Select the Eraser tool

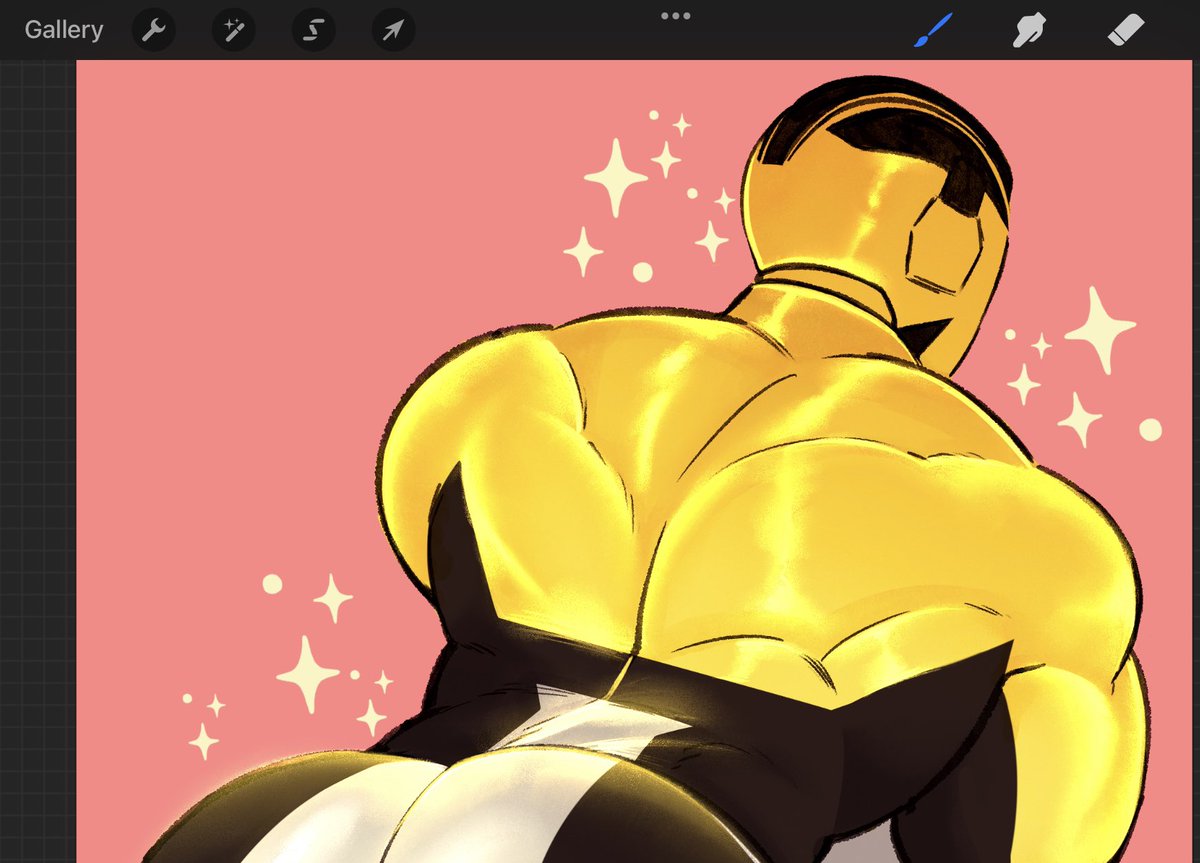tap(1126, 30)
